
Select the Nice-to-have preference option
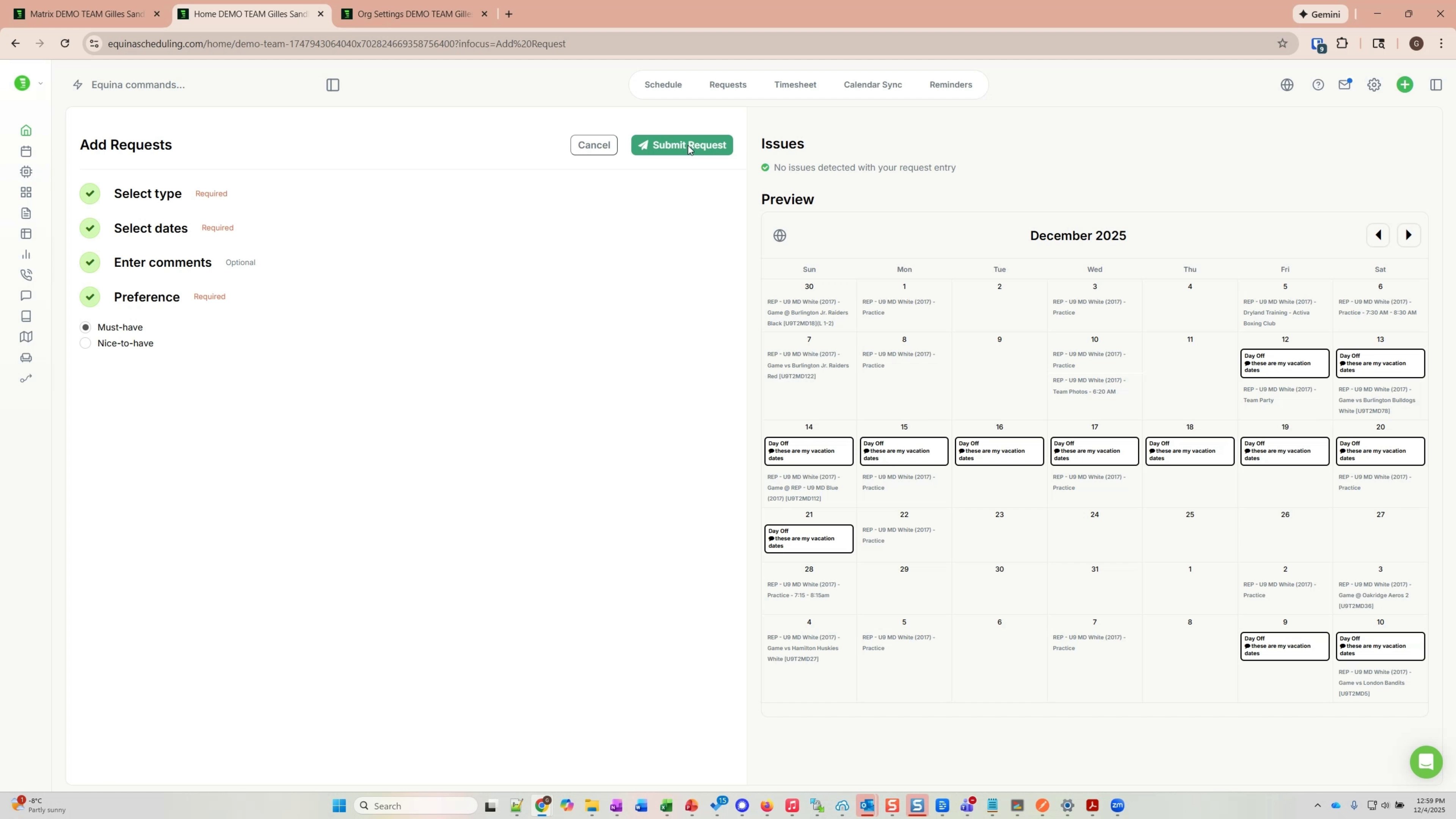click(x=85, y=342)
